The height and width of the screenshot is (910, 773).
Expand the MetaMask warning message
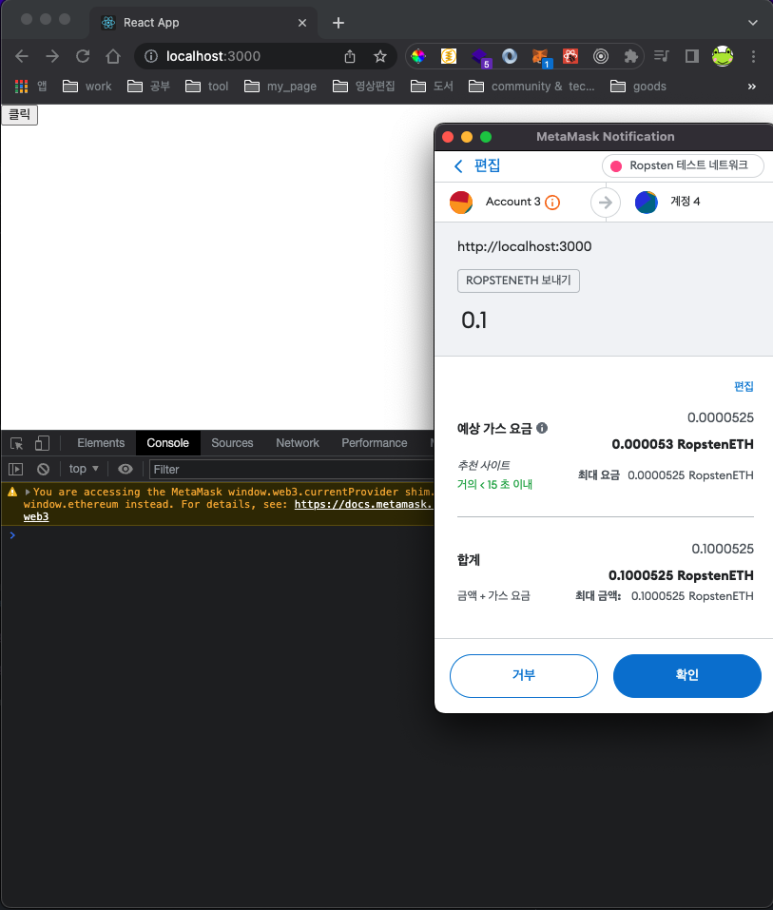[x=27, y=492]
